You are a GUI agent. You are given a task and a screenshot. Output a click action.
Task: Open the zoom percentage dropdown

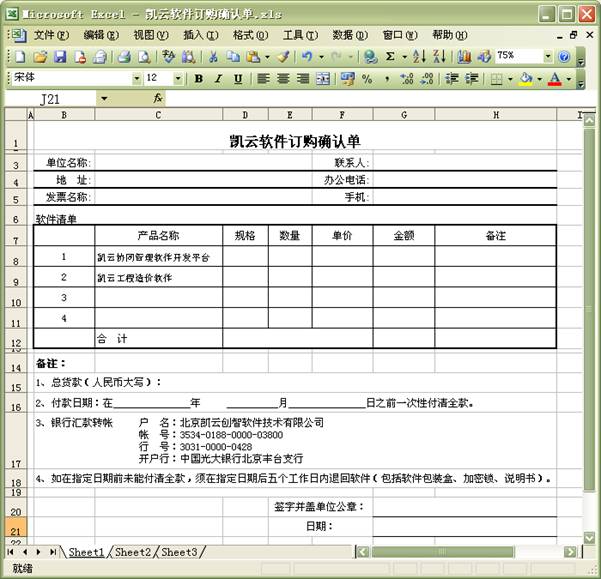[548, 57]
